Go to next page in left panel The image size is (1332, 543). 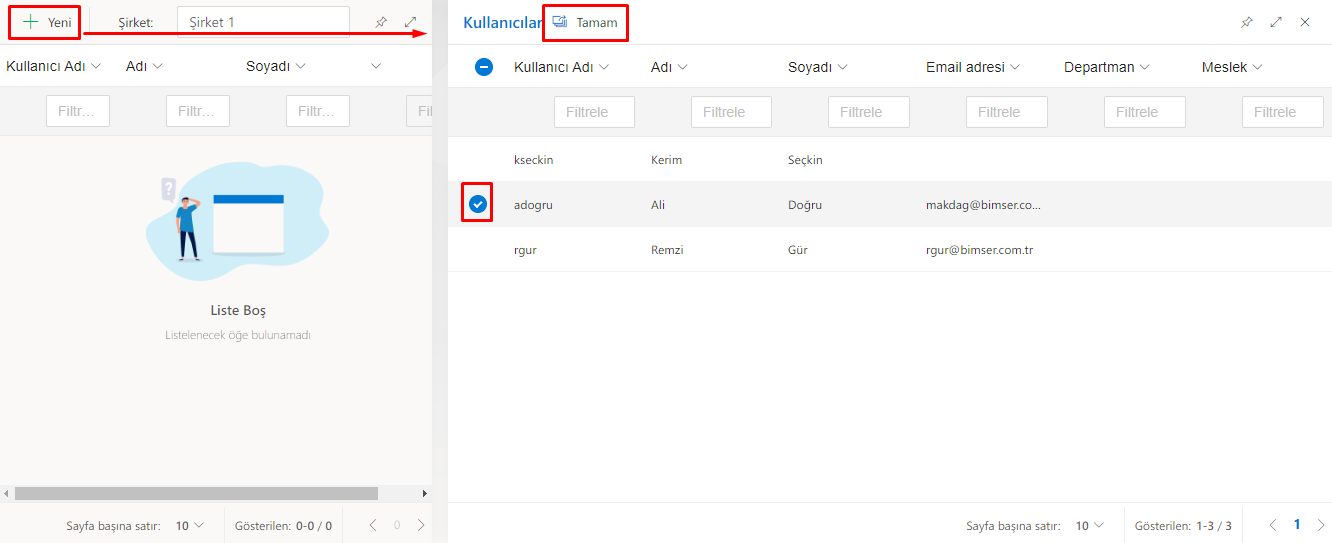pos(421,525)
